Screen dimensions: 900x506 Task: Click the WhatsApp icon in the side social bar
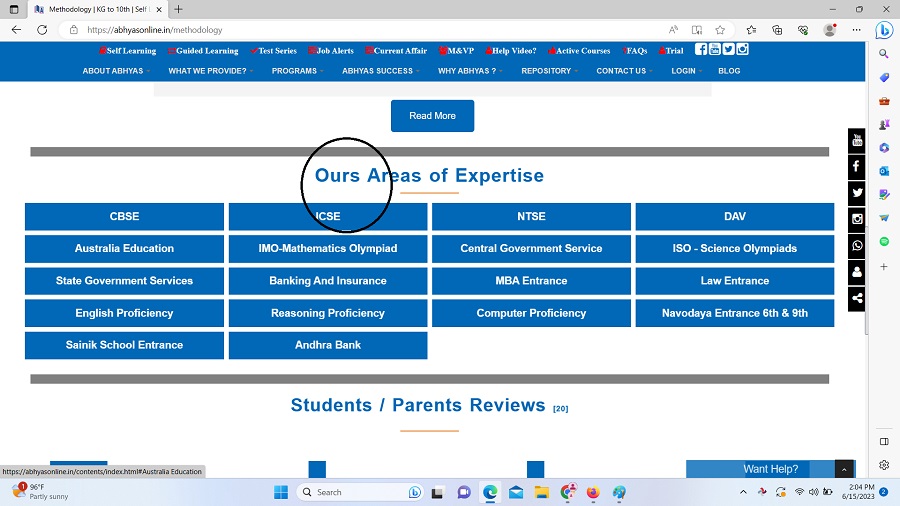pyautogui.click(x=857, y=245)
